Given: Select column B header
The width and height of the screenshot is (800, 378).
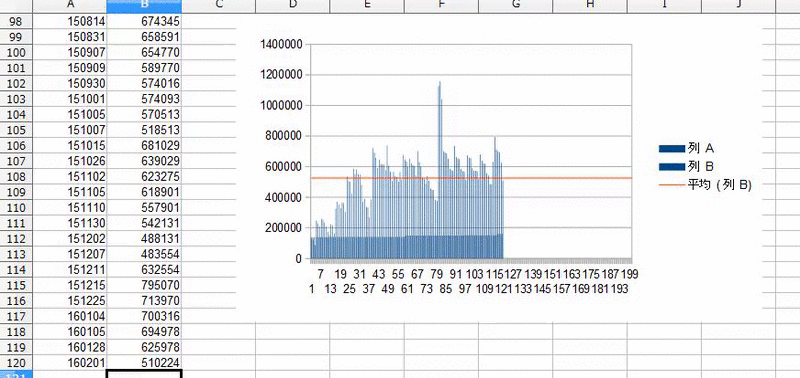Looking at the screenshot, I should [144, 6].
